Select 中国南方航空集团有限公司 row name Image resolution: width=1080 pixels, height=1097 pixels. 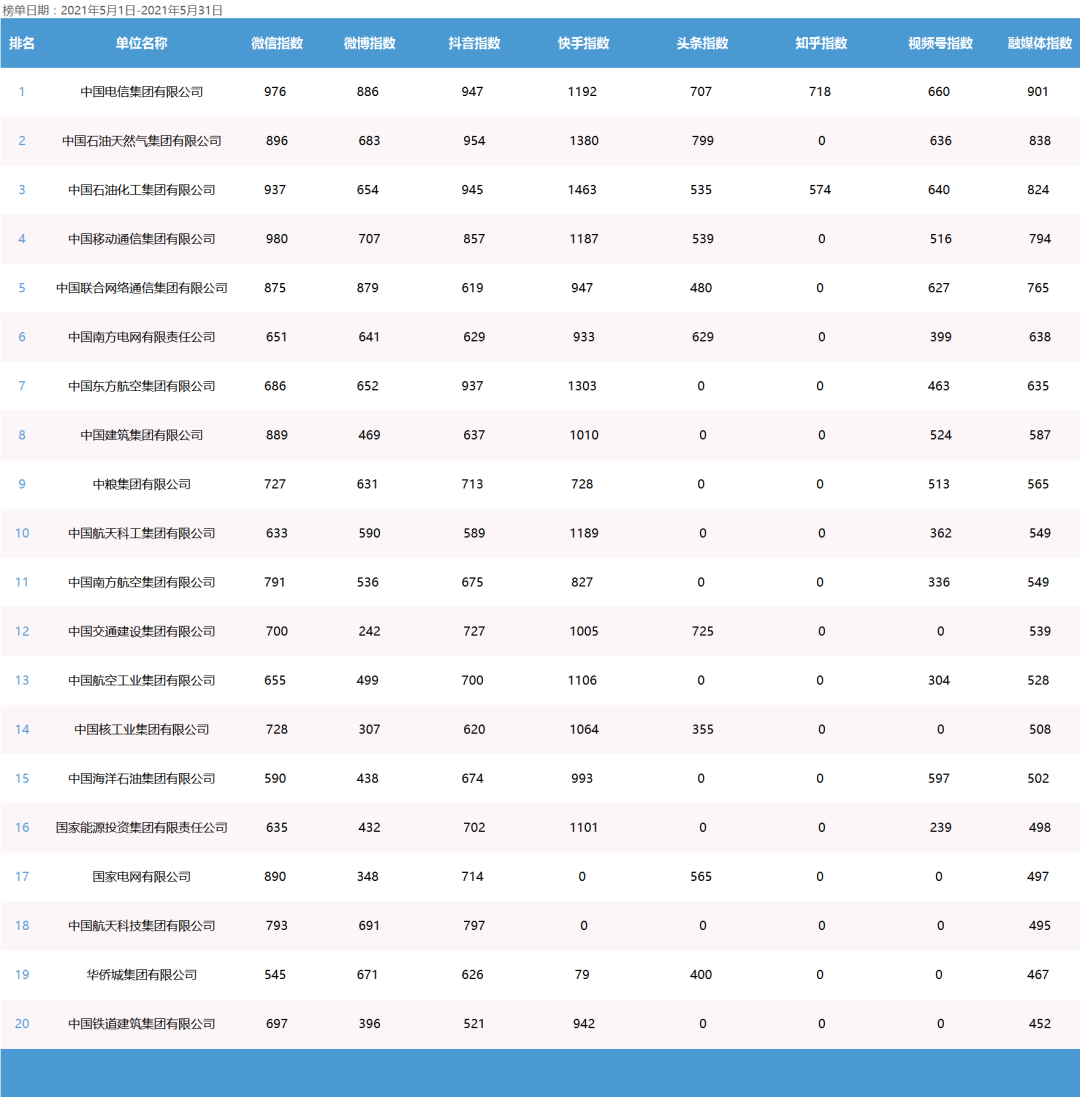pyautogui.click(x=141, y=582)
